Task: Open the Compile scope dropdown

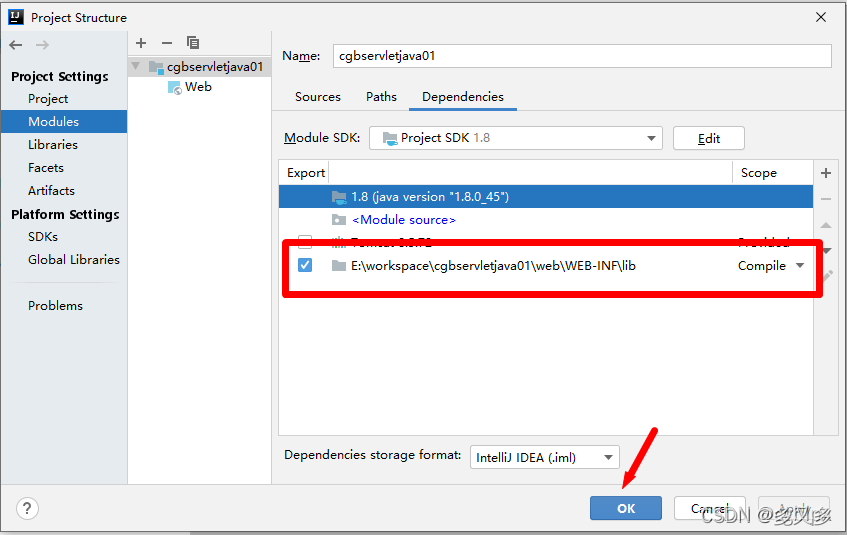Action: click(x=771, y=266)
